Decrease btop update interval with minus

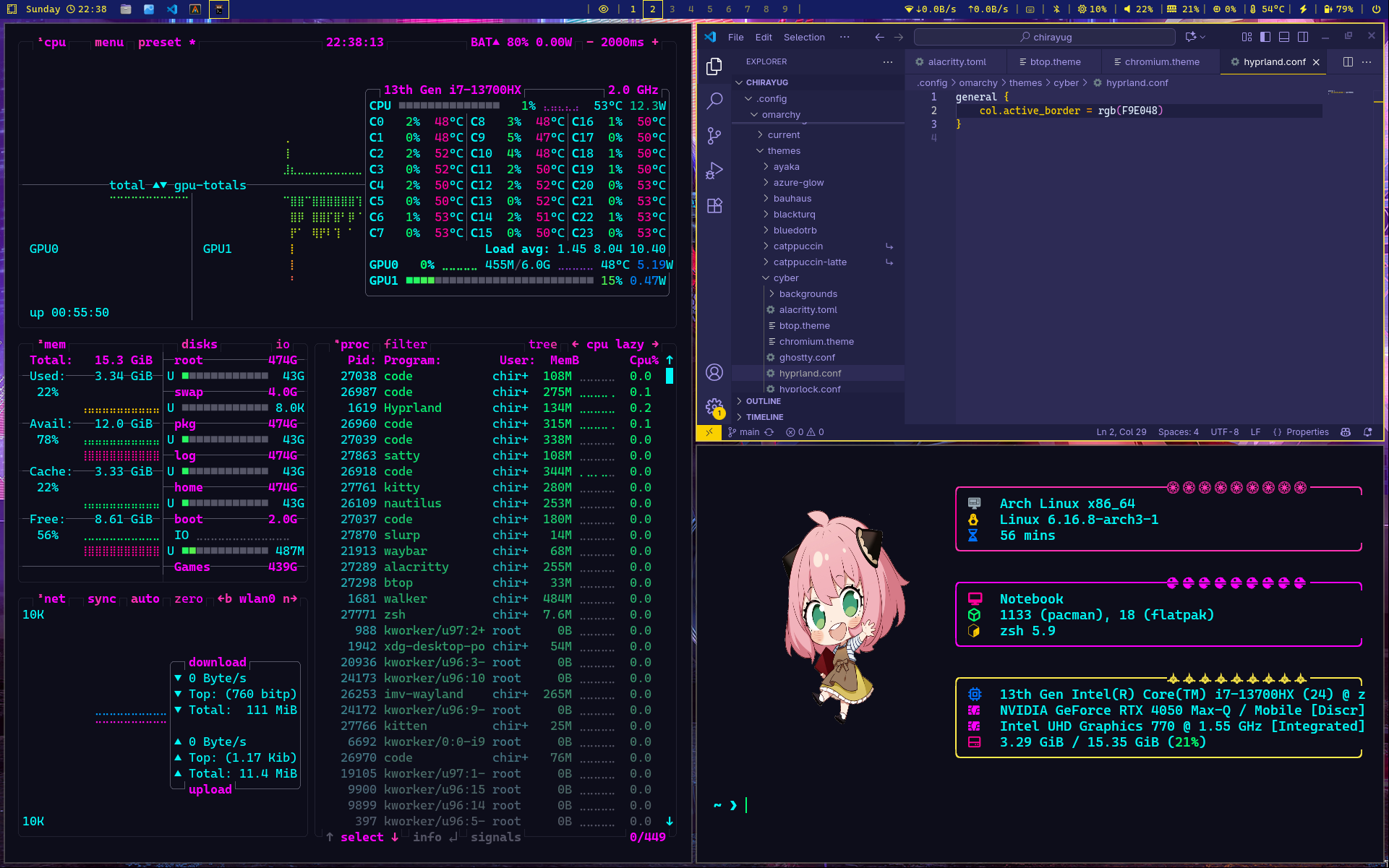click(590, 42)
